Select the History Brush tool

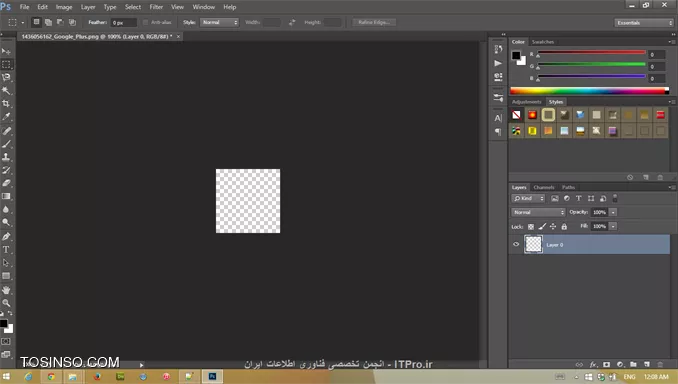point(6,170)
